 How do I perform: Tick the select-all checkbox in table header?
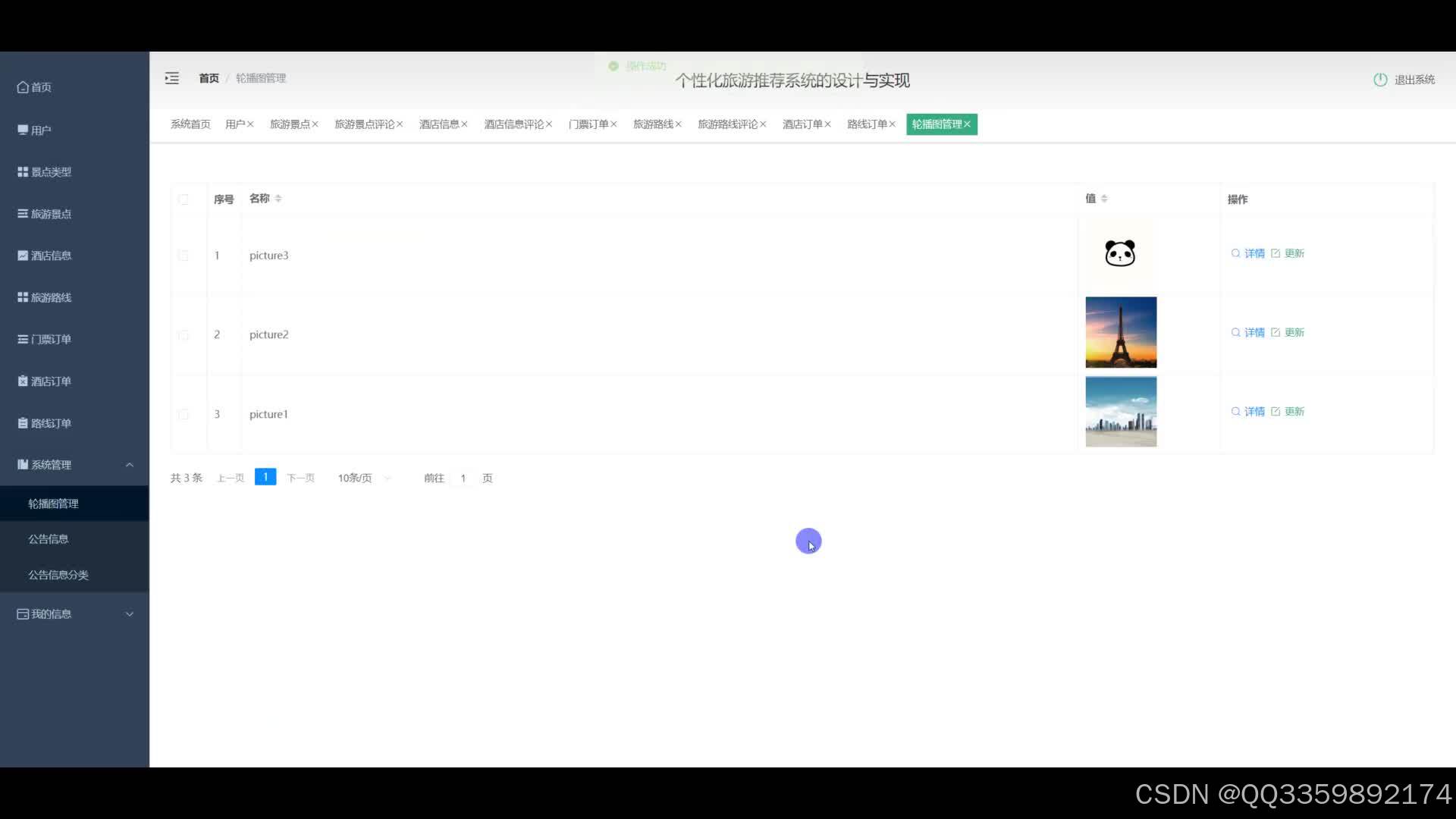pos(183,199)
